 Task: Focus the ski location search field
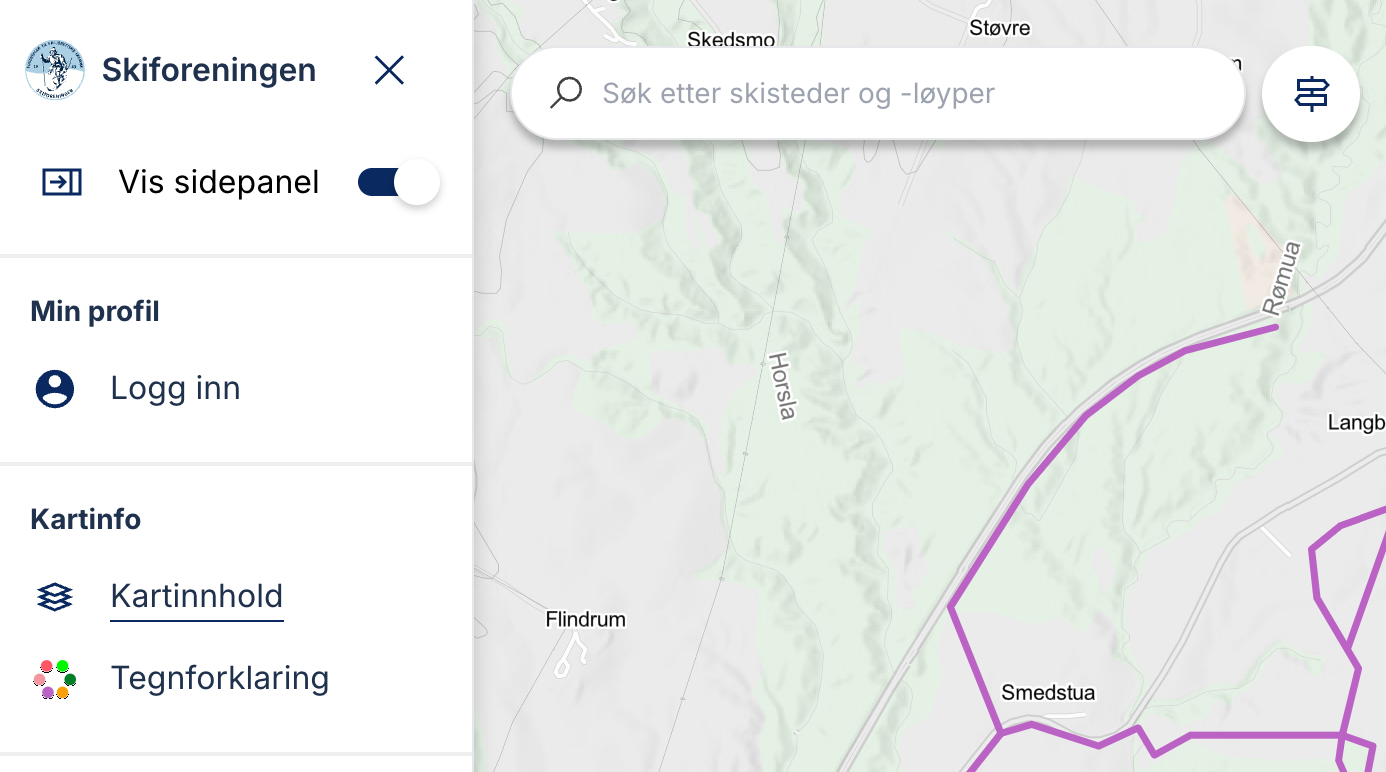pyautogui.click(x=880, y=93)
